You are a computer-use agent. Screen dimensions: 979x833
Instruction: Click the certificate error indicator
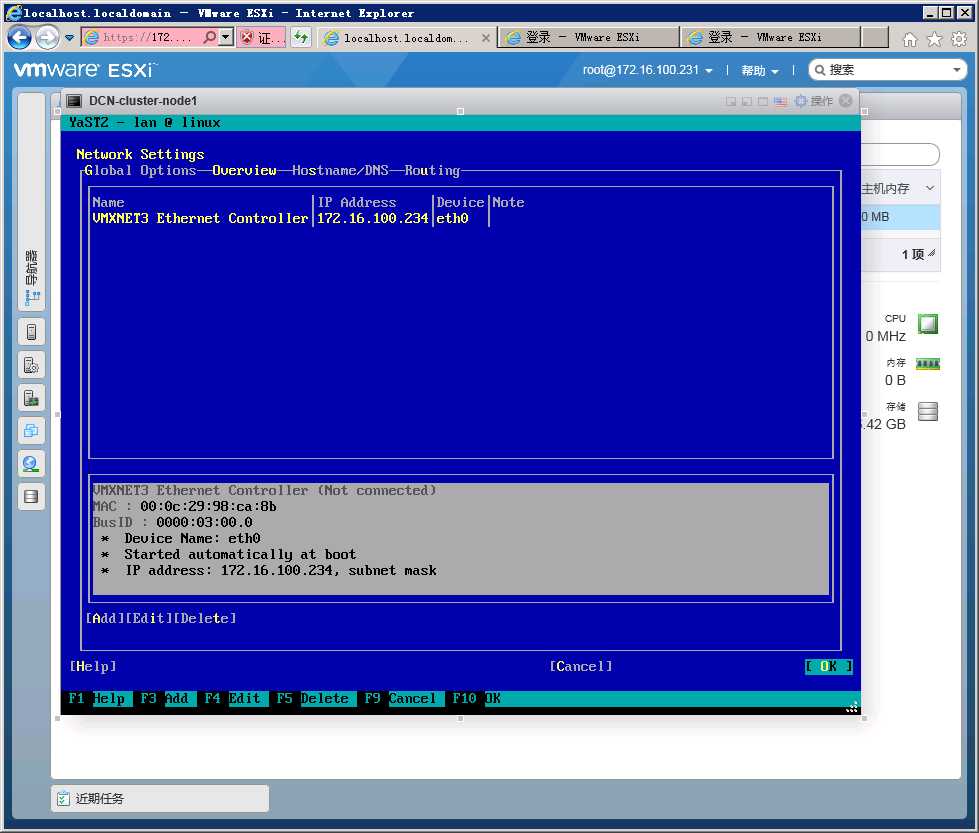tap(261, 38)
